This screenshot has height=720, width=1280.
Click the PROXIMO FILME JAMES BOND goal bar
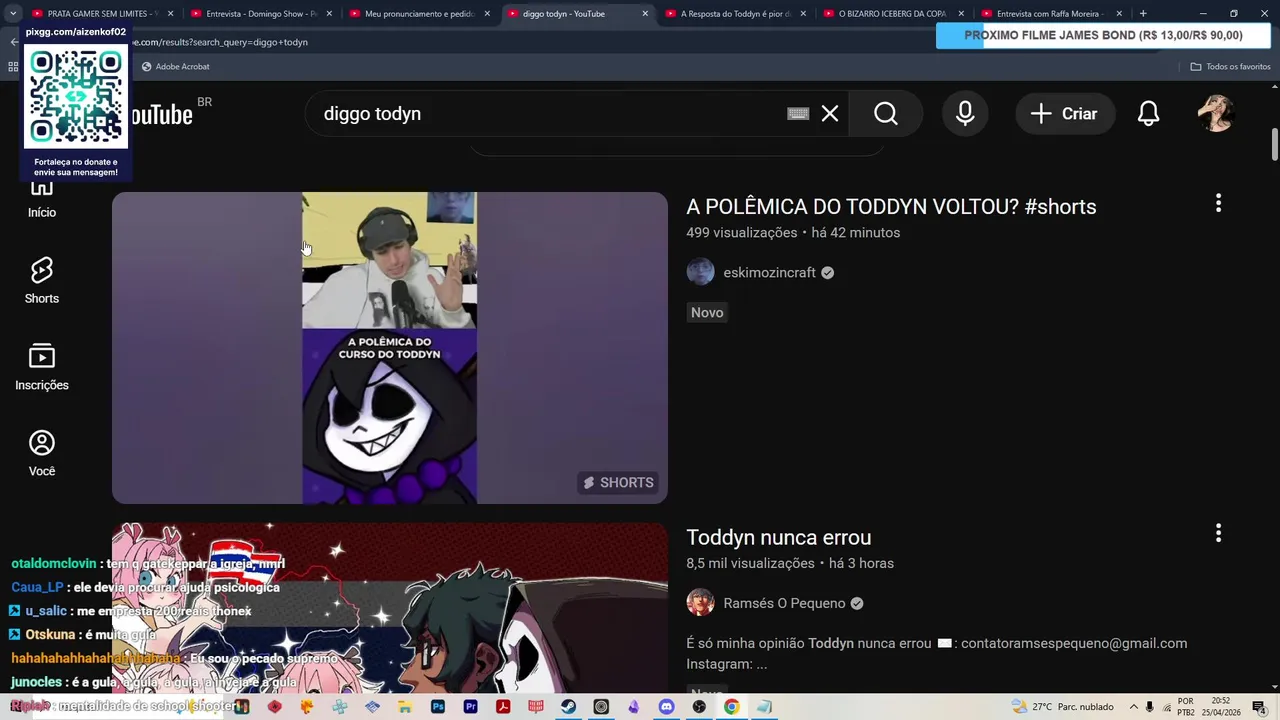pos(1103,35)
